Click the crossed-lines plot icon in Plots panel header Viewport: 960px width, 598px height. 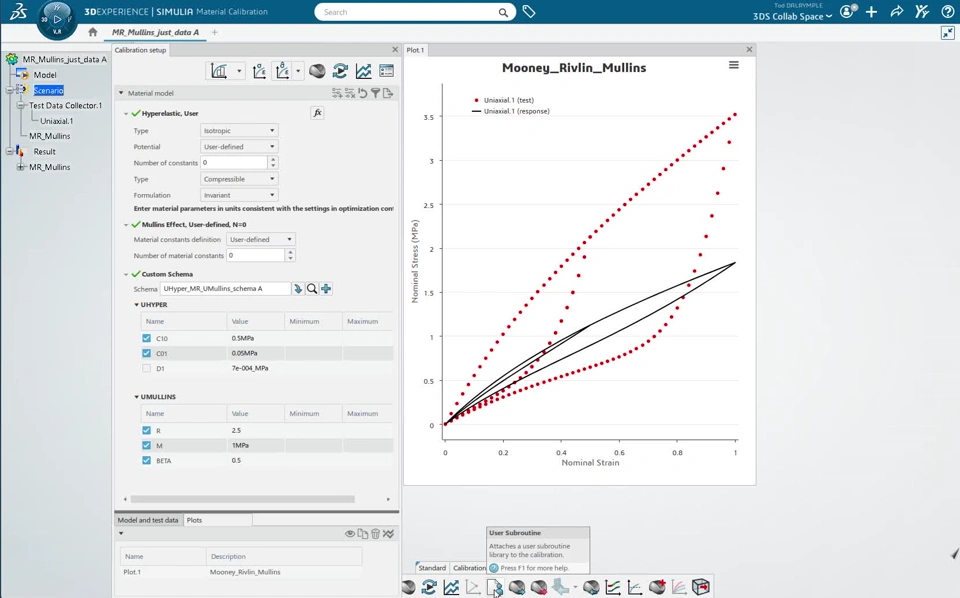(x=388, y=534)
